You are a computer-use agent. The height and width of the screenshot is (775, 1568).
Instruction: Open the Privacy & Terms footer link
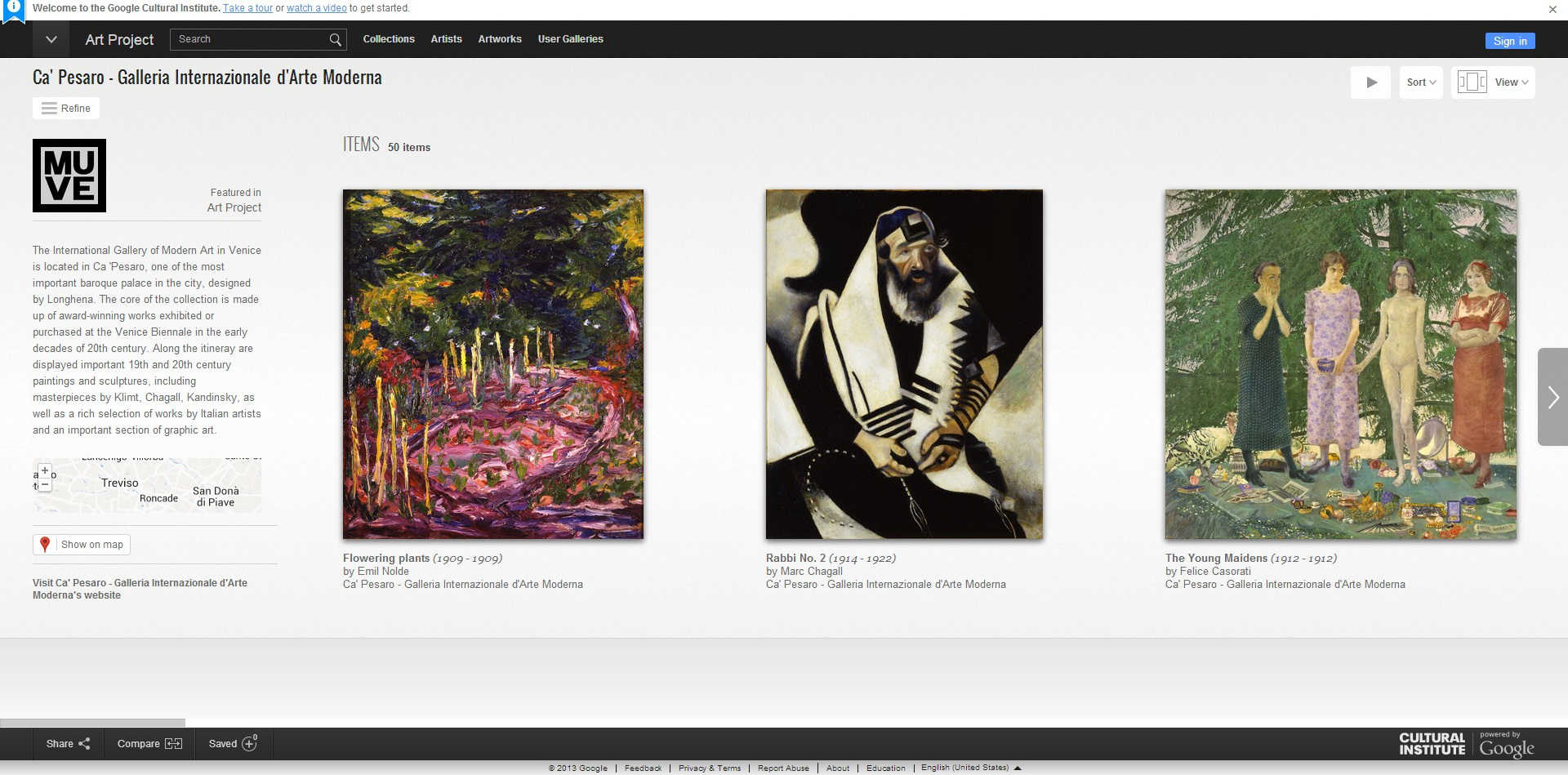click(x=710, y=768)
